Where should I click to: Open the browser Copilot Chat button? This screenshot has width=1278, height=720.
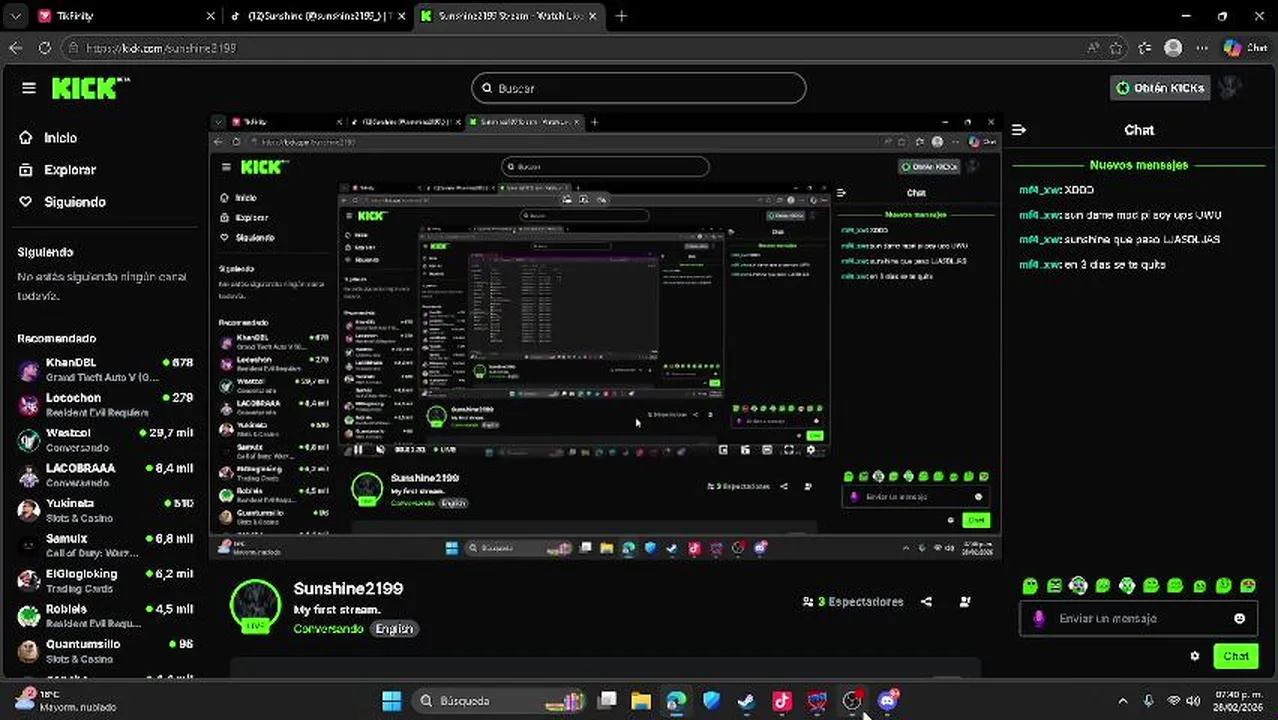pos(1245,48)
